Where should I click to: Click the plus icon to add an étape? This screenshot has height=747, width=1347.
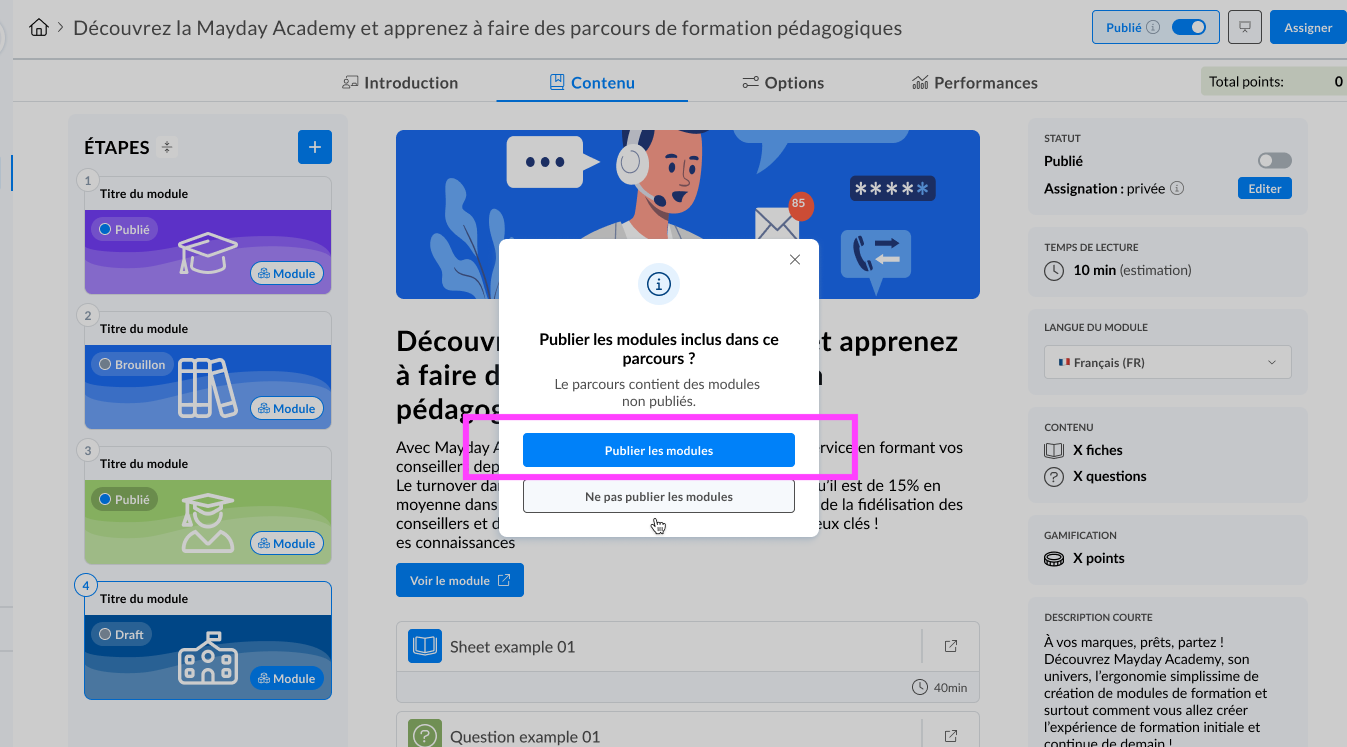(x=314, y=147)
